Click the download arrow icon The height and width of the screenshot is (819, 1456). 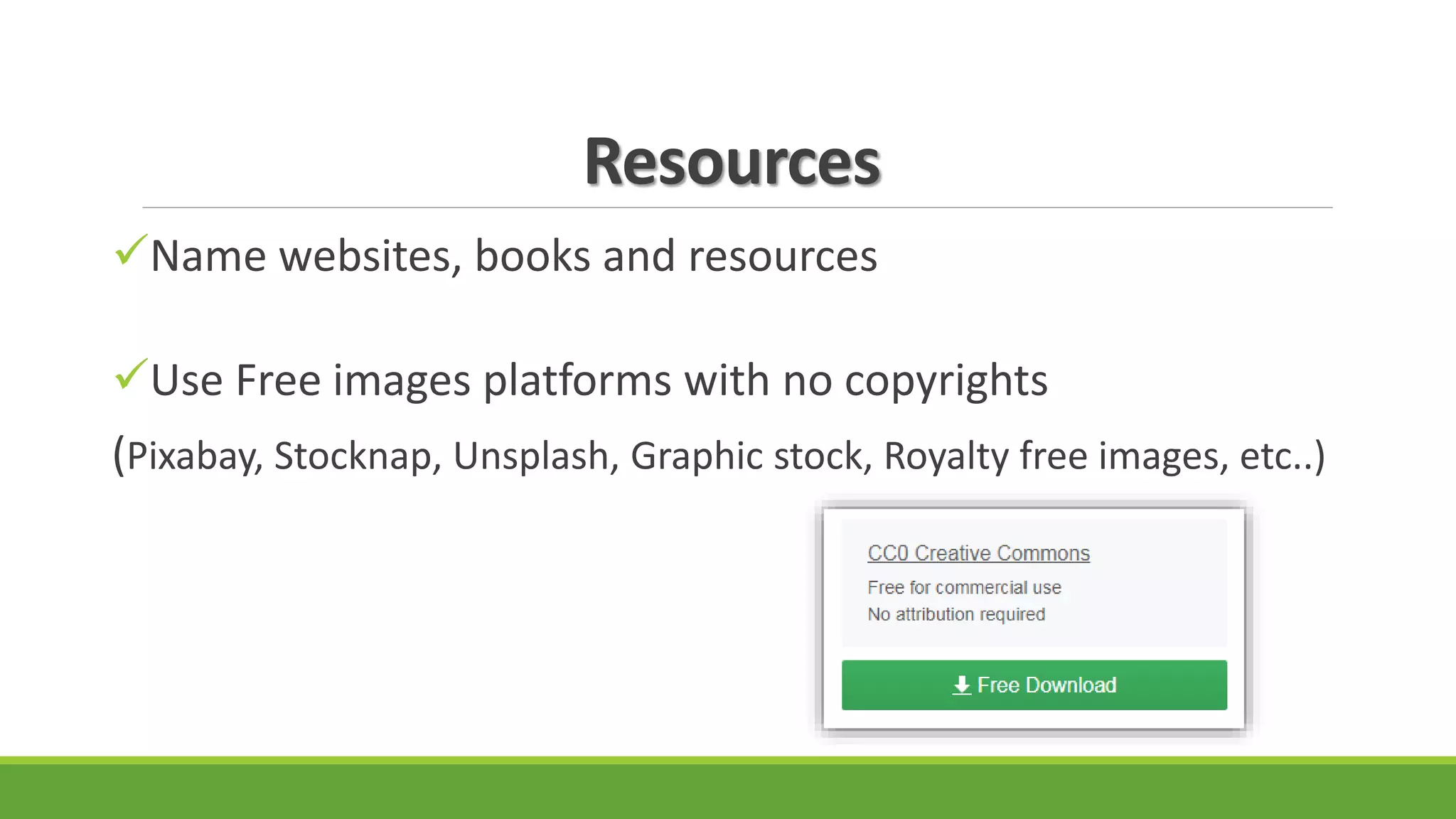[x=961, y=685]
